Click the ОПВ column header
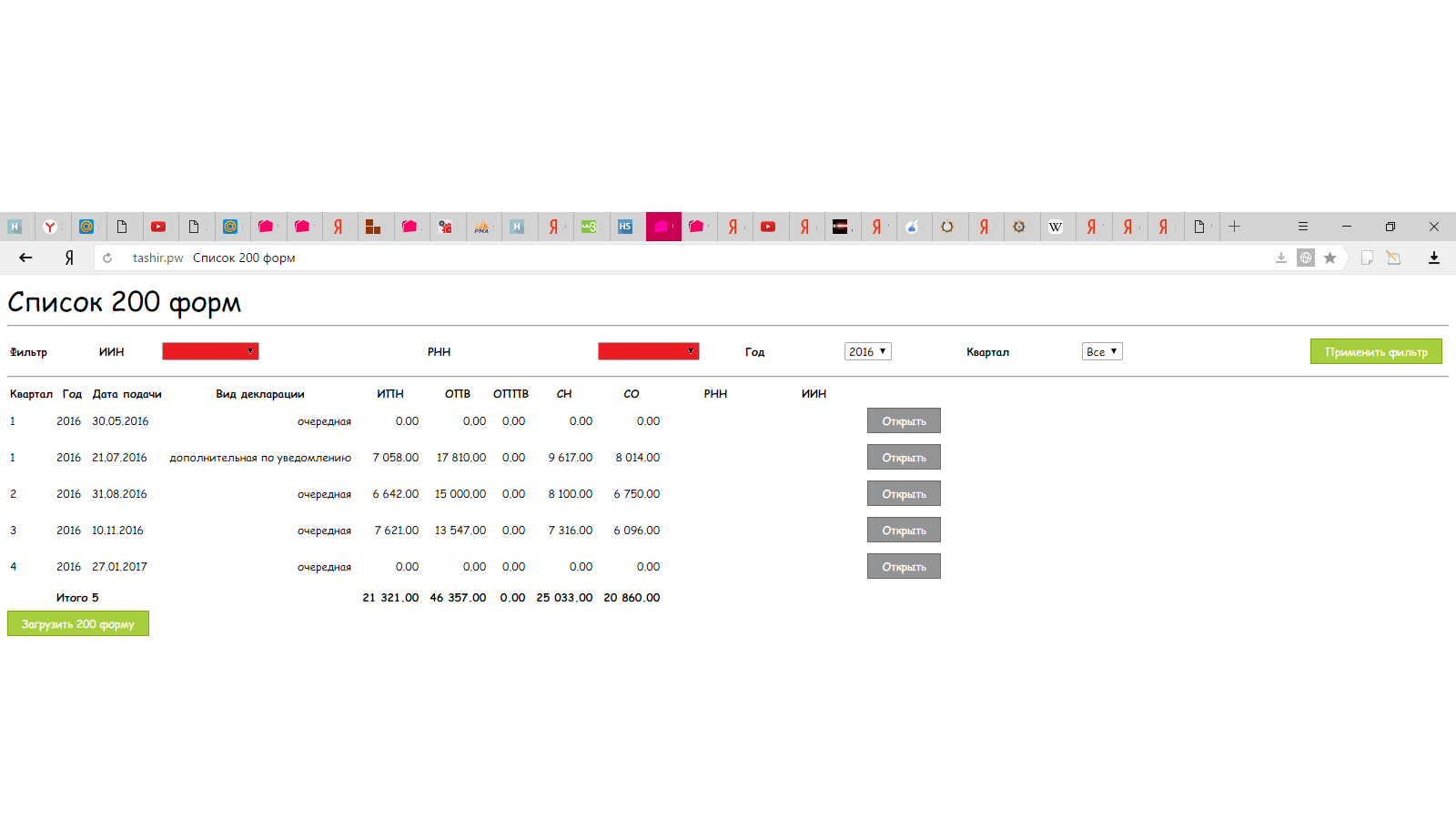 coord(458,394)
